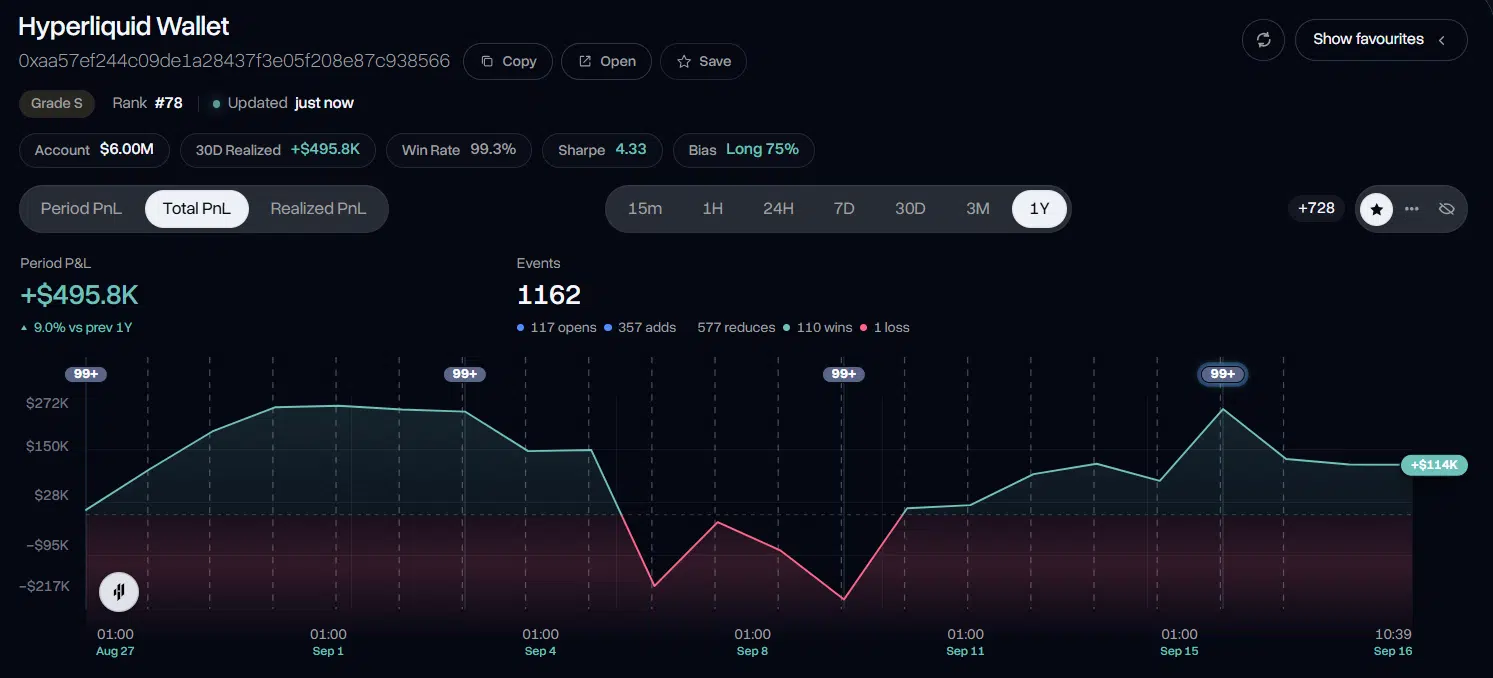Click the 117 opens legend item

point(557,327)
